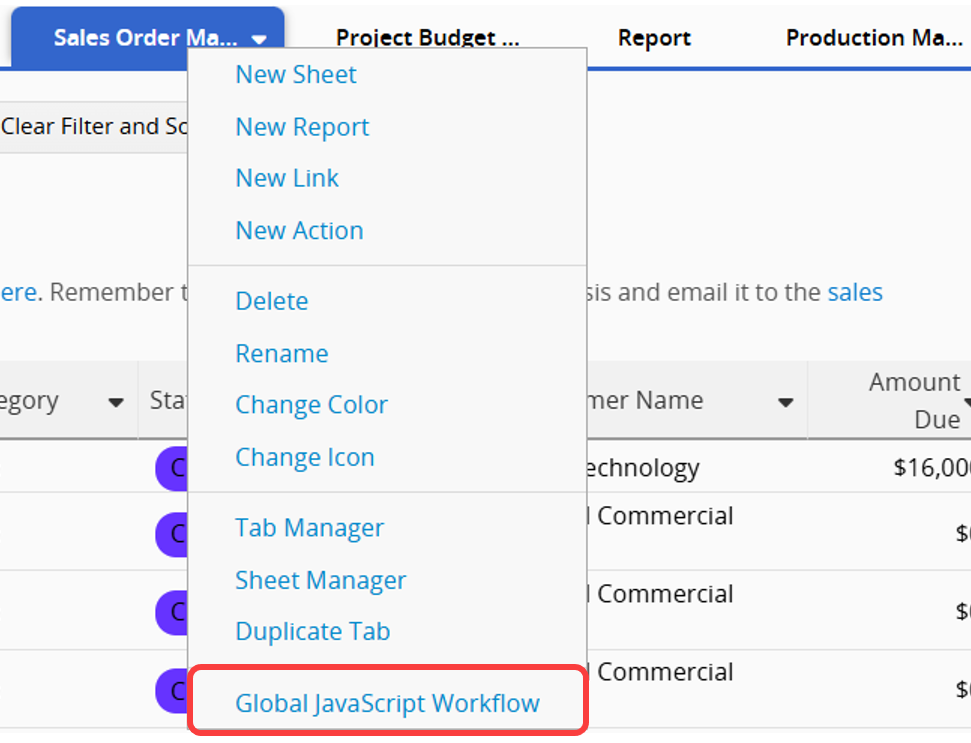This screenshot has width=971, height=743.
Task: Open the Category column filter arrow
Action: 116,403
